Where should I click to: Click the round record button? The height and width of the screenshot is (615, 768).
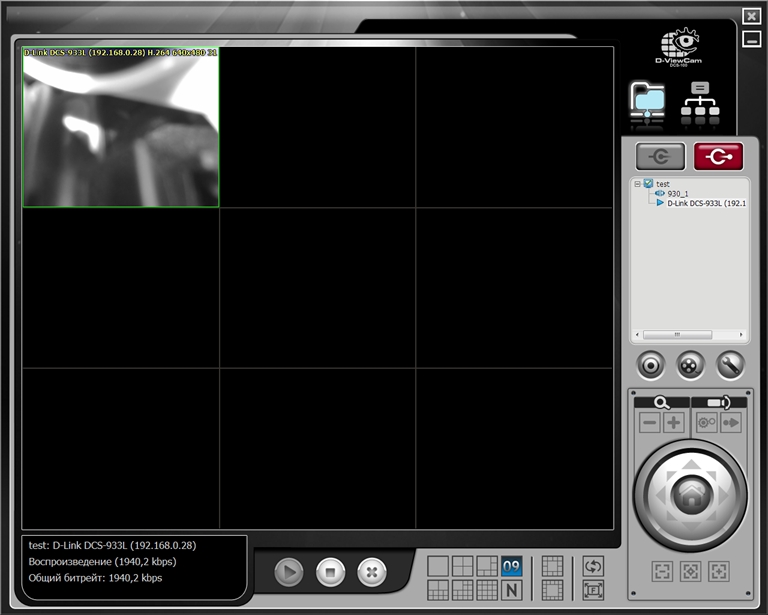click(x=651, y=365)
